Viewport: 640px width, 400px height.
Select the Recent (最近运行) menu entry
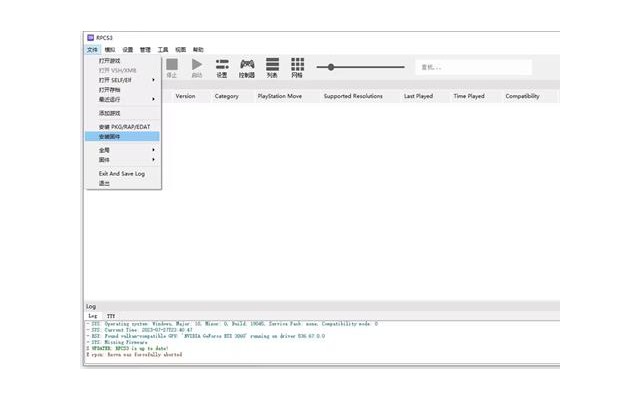point(122,99)
